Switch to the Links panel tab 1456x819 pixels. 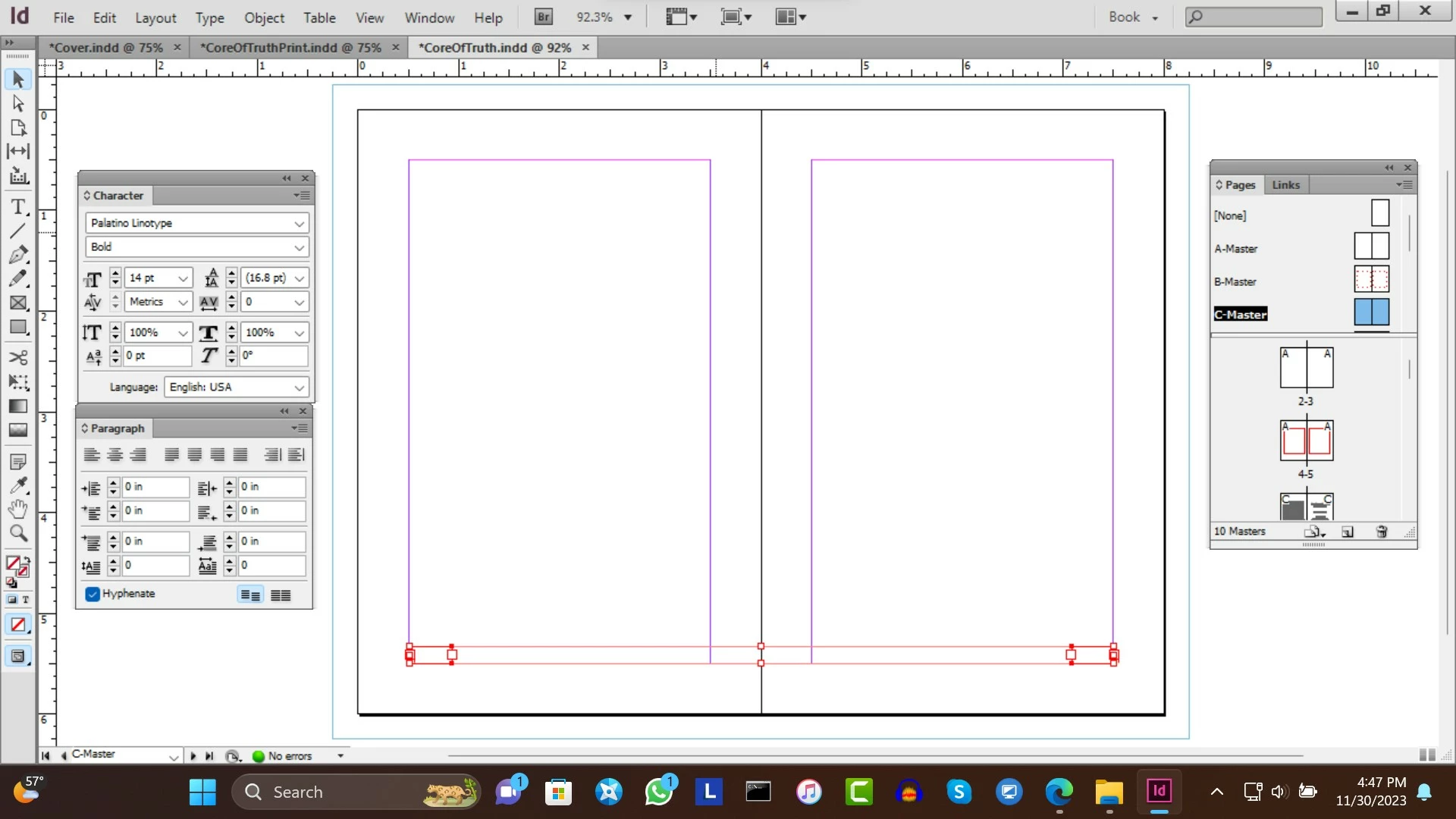tap(1285, 185)
